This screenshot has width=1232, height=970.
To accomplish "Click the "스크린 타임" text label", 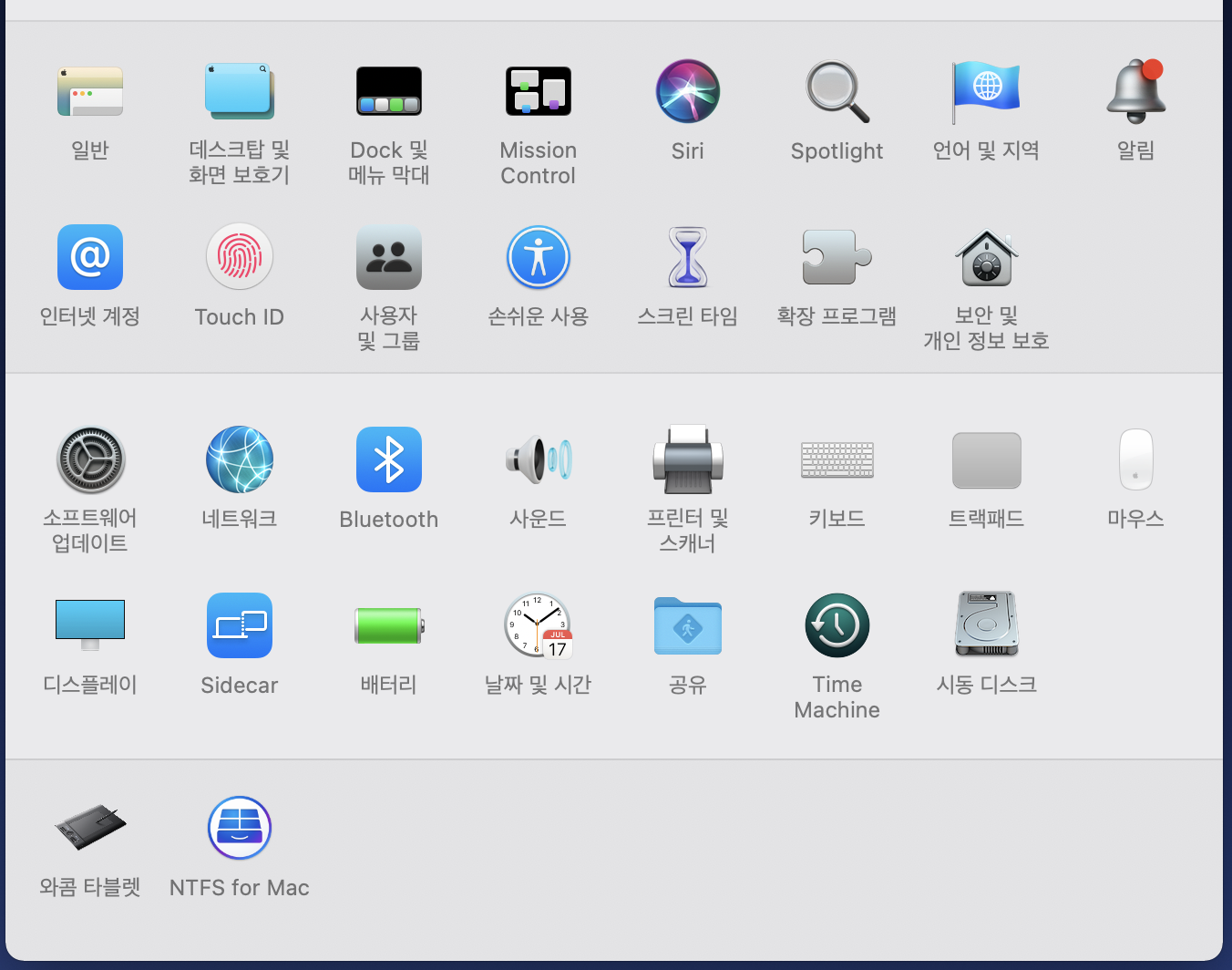I will (x=688, y=316).
